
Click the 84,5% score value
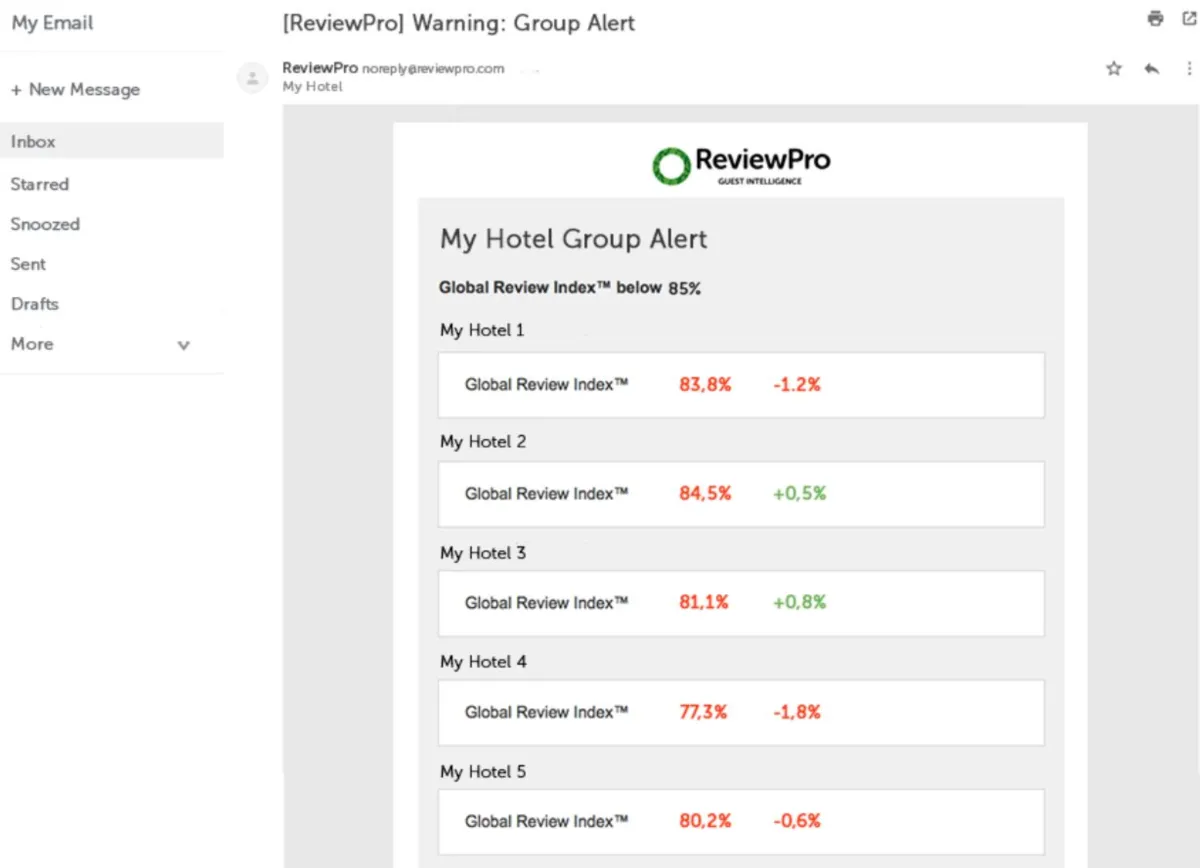[x=705, y=493]
